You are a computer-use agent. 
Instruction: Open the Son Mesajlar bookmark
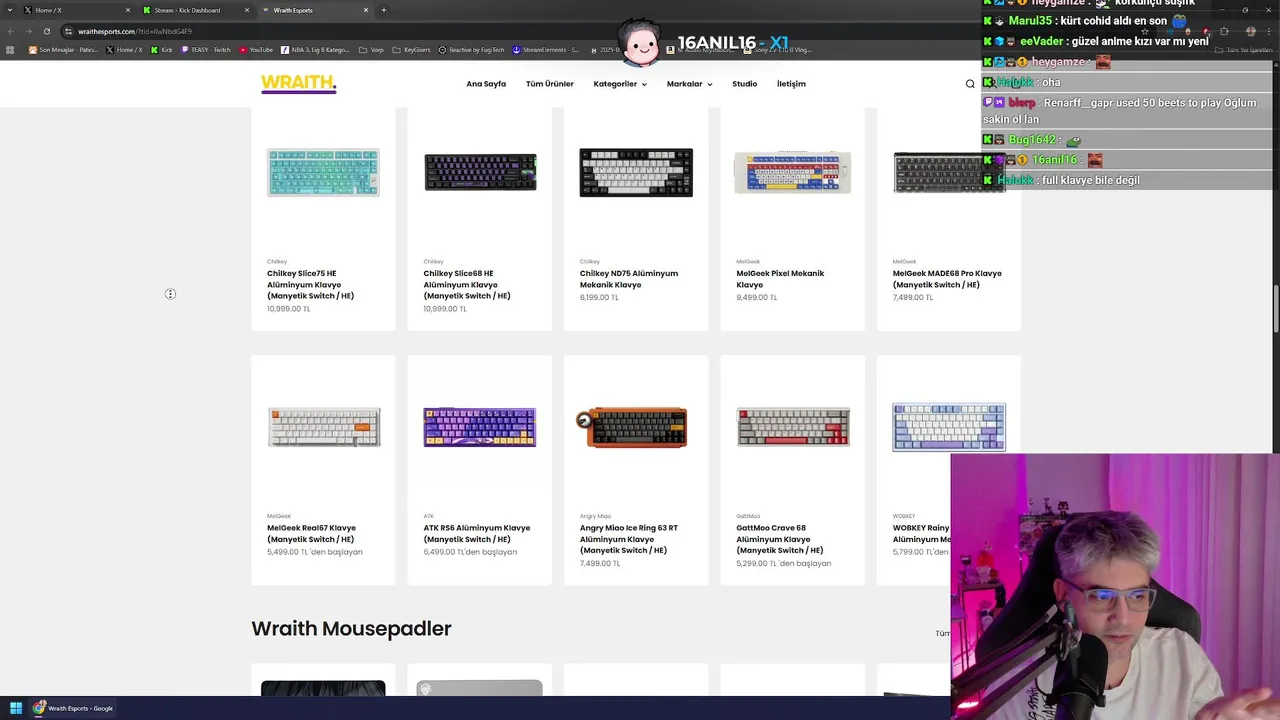point(64,50)
